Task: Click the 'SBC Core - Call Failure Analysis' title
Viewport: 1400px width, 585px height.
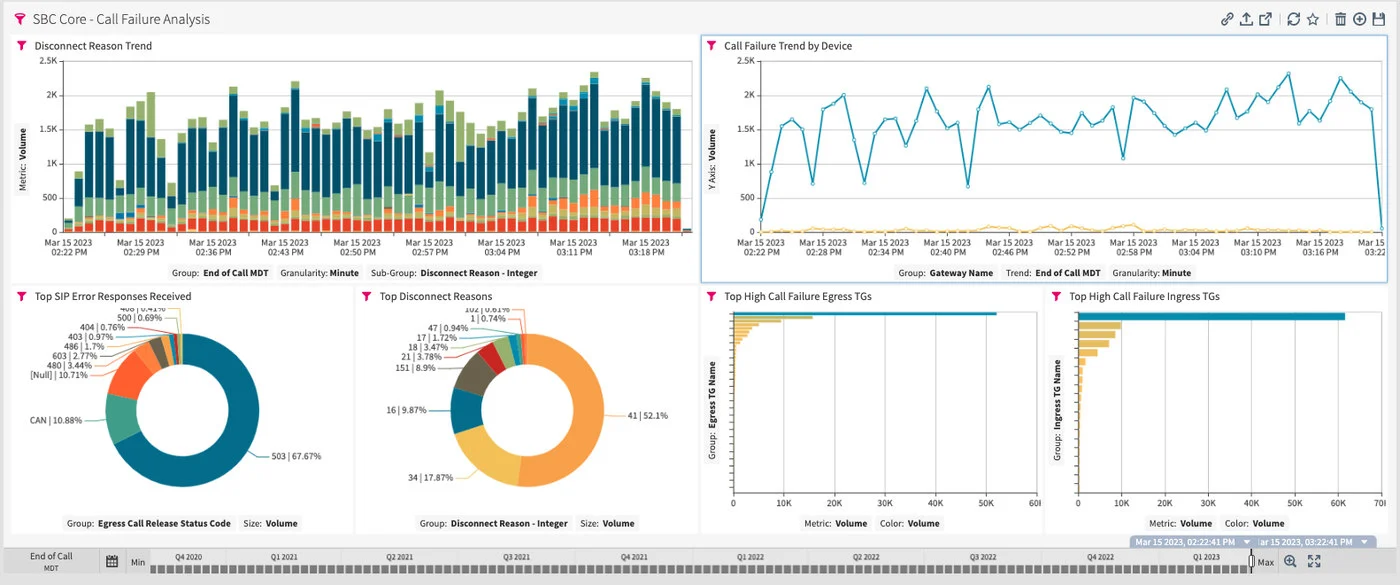Action: [x=121, y=19]
